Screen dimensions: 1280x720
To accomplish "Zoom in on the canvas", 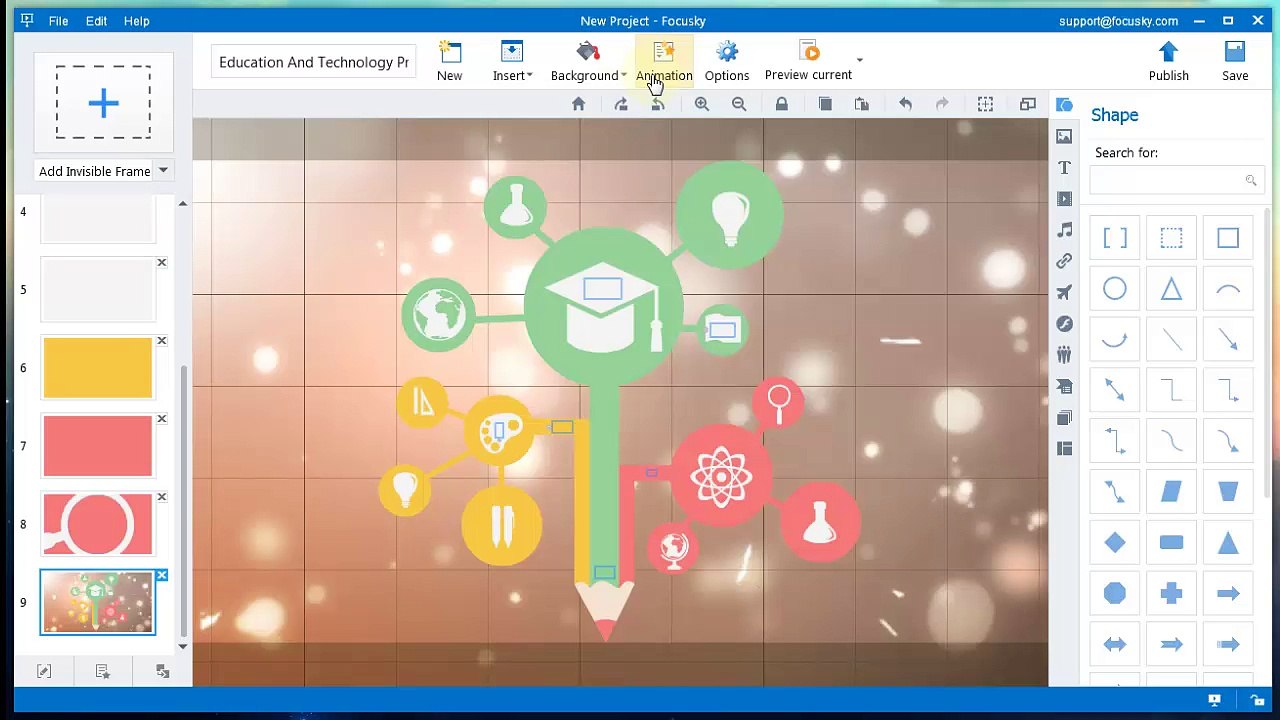I will click(x=702, y=104).
